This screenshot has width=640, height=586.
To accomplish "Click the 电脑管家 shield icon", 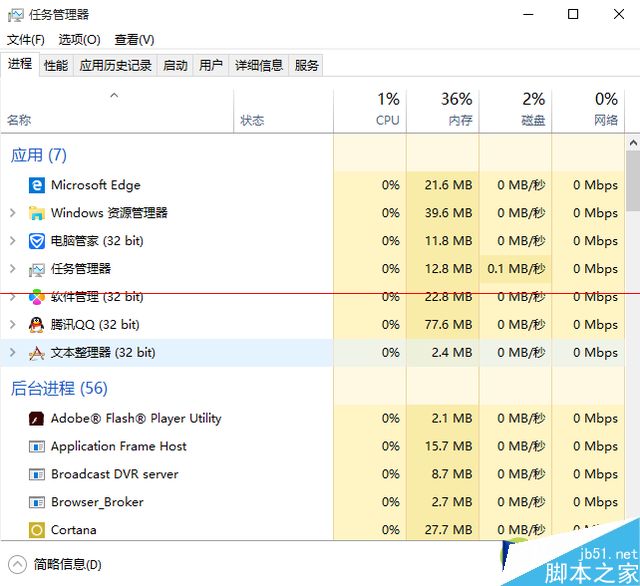I will pyautogui.click(x=37, y=241).
